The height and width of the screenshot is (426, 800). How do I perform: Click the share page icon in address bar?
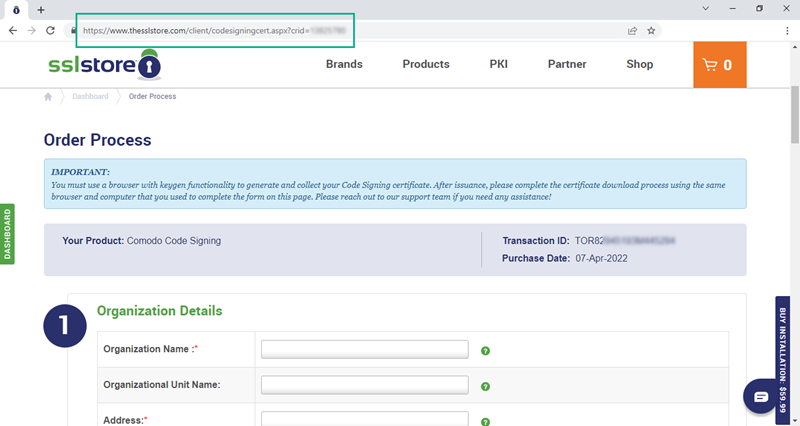633,31
